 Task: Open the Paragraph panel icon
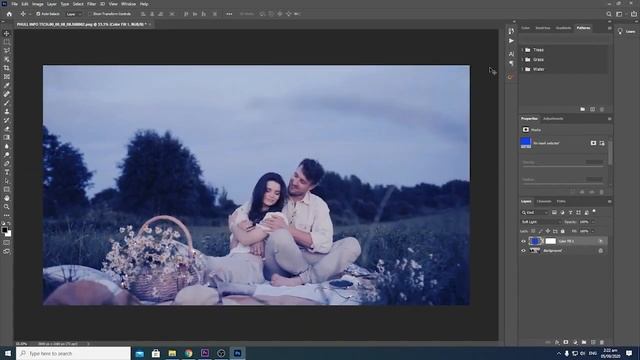point(511,63)
